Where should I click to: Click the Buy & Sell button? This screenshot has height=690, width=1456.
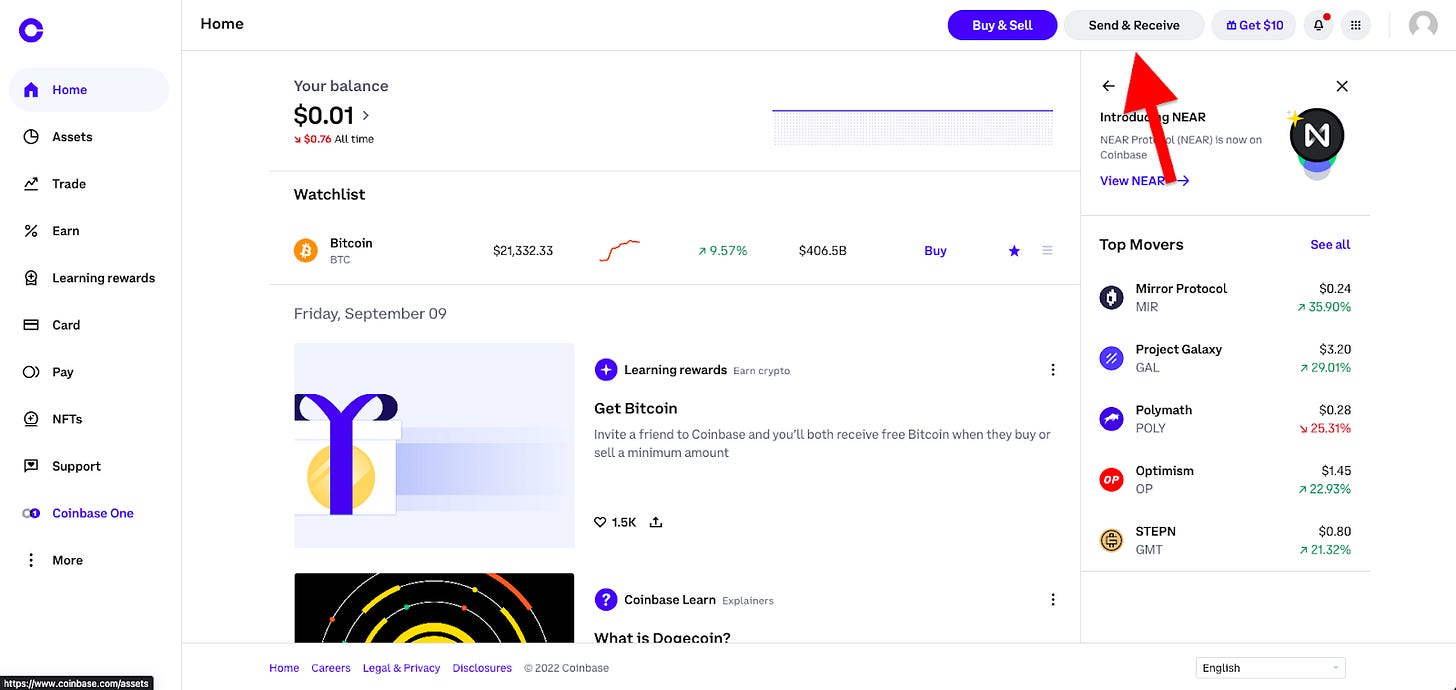click(x=1002, y=25)
